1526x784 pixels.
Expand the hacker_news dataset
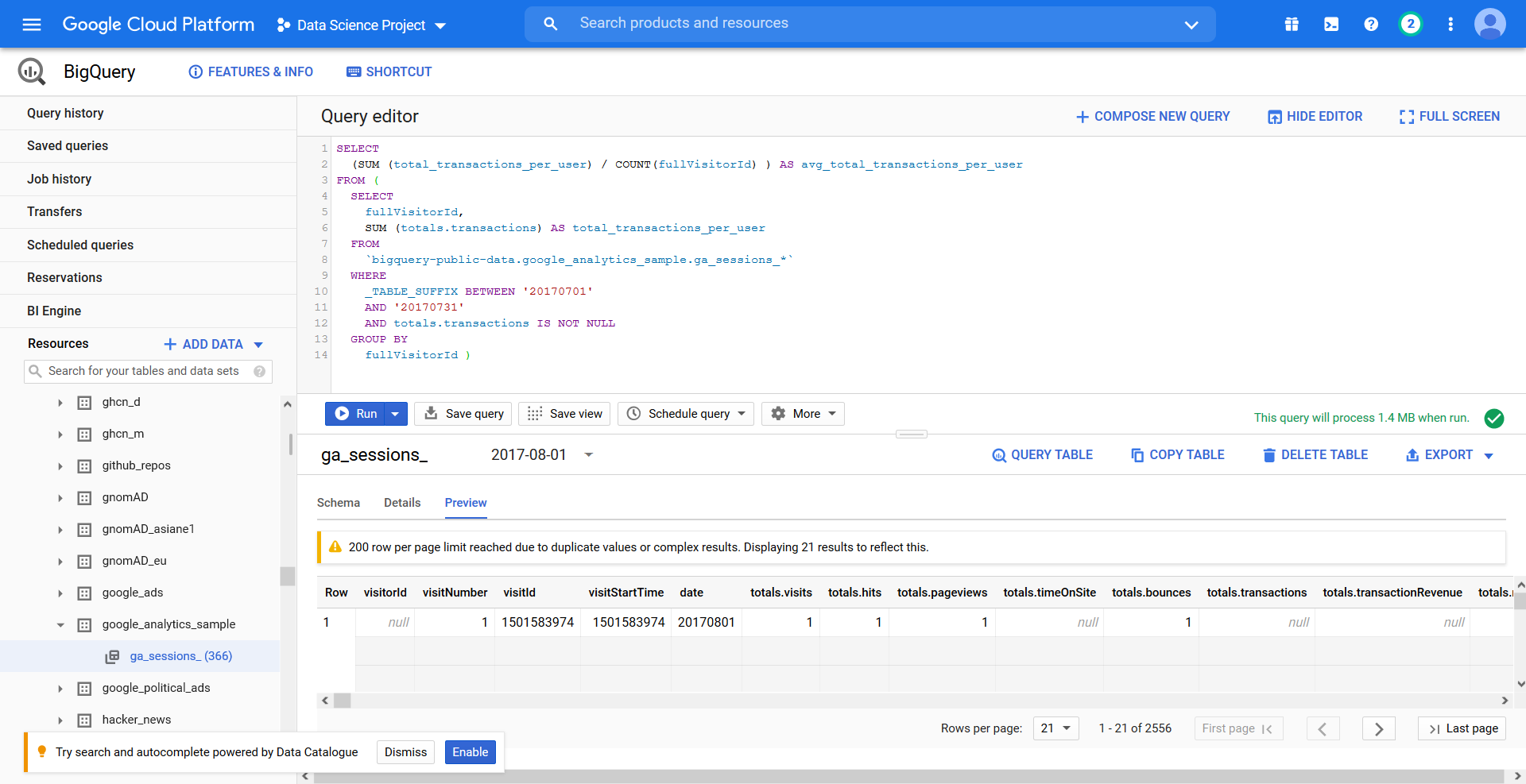(60, 720)
